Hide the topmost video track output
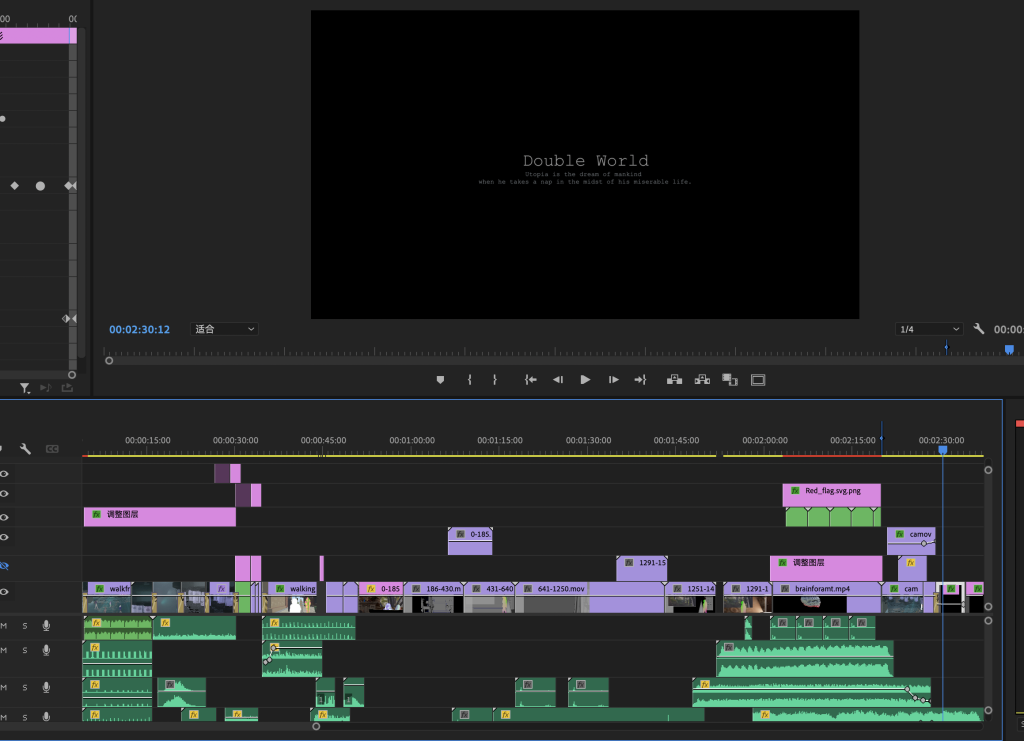This screenshot has height=741, width=1024. coord(4,473)
